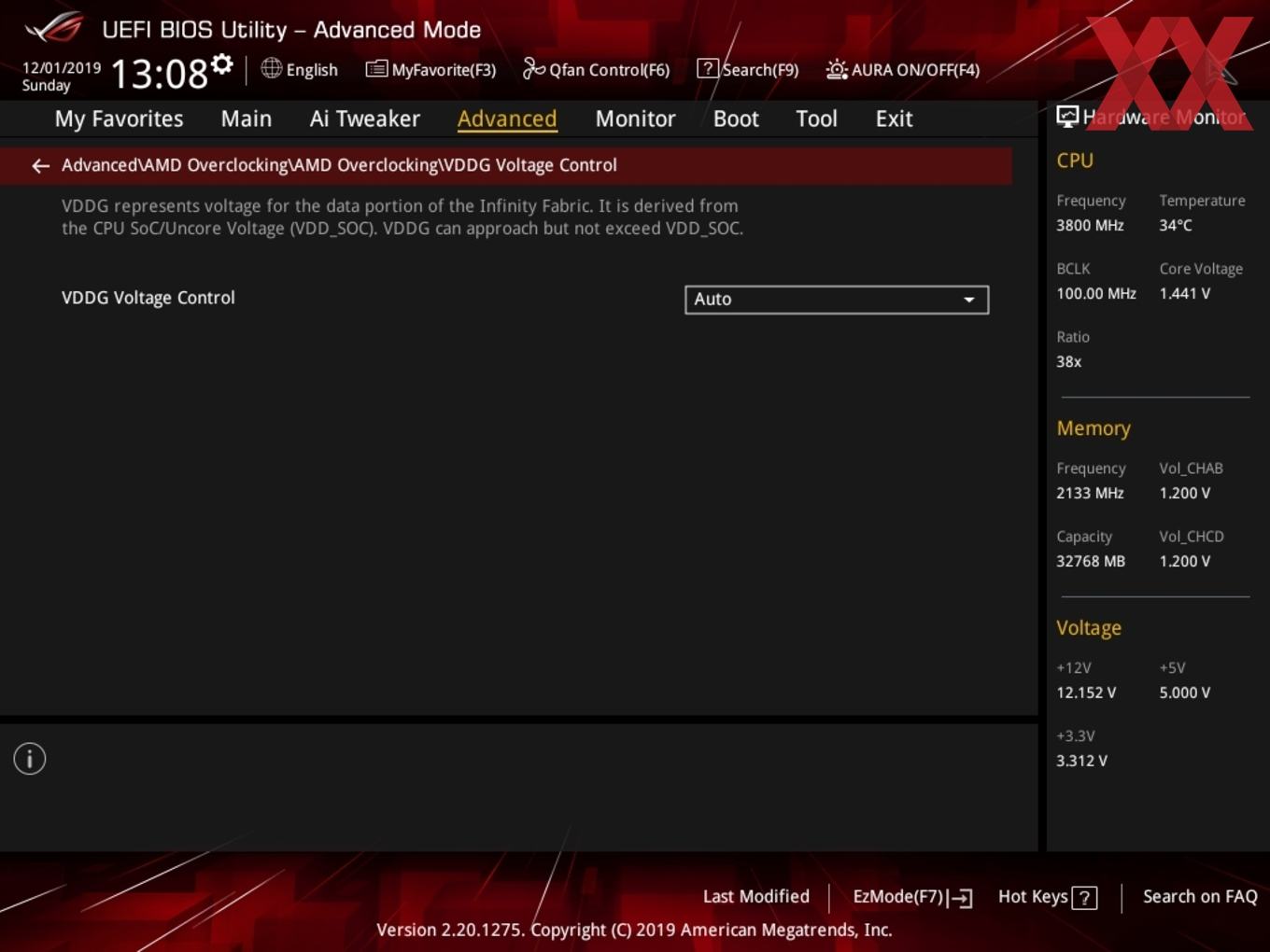The image size is (1270, 952).
Task: Click +3.3V value 3.312 V
Action: (x=1081, y=761)
